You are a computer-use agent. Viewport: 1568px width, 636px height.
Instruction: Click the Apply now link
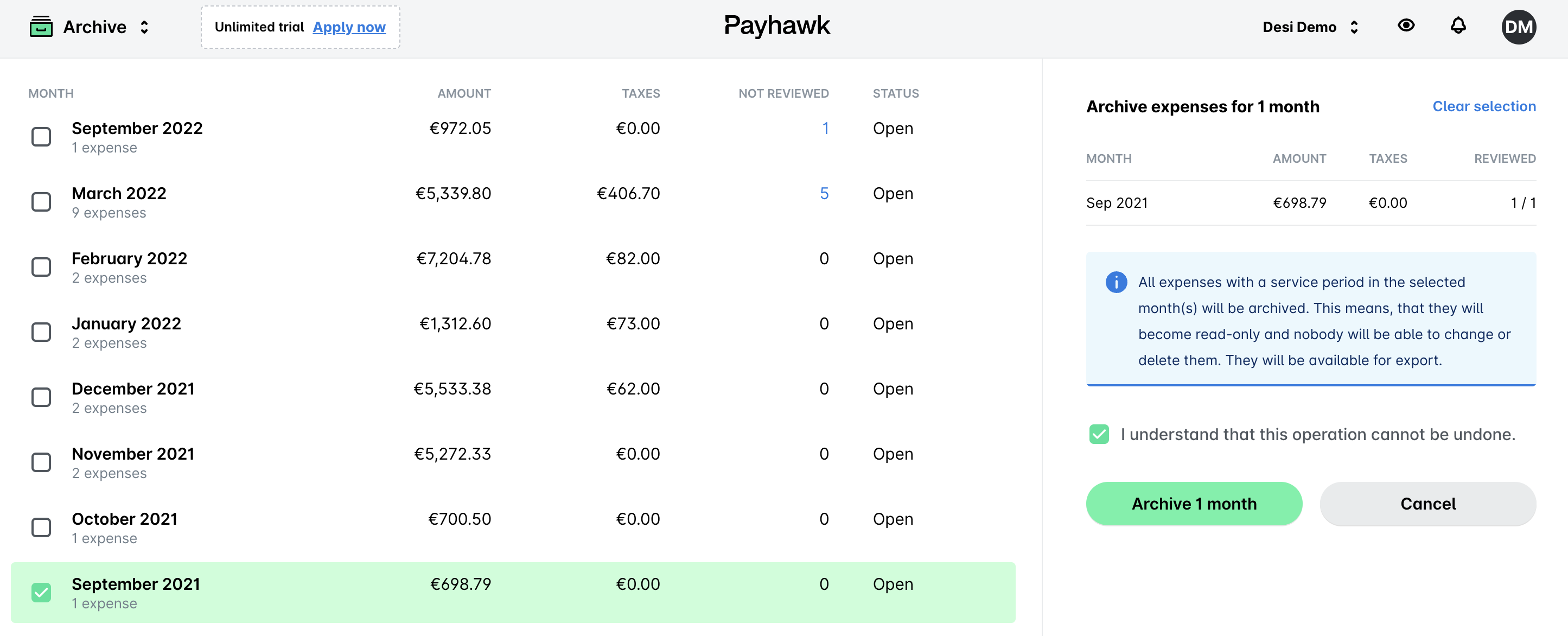pos(349,27)
